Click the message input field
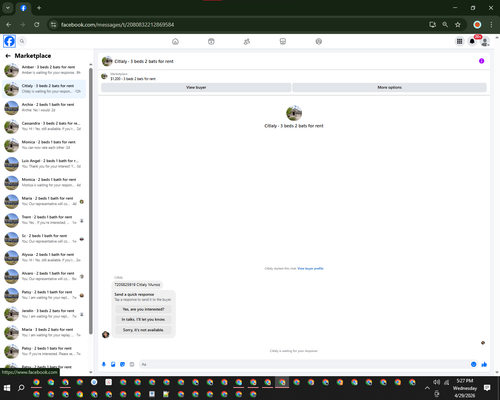Viewport: 500px width, 400px height. pos(303,364)
